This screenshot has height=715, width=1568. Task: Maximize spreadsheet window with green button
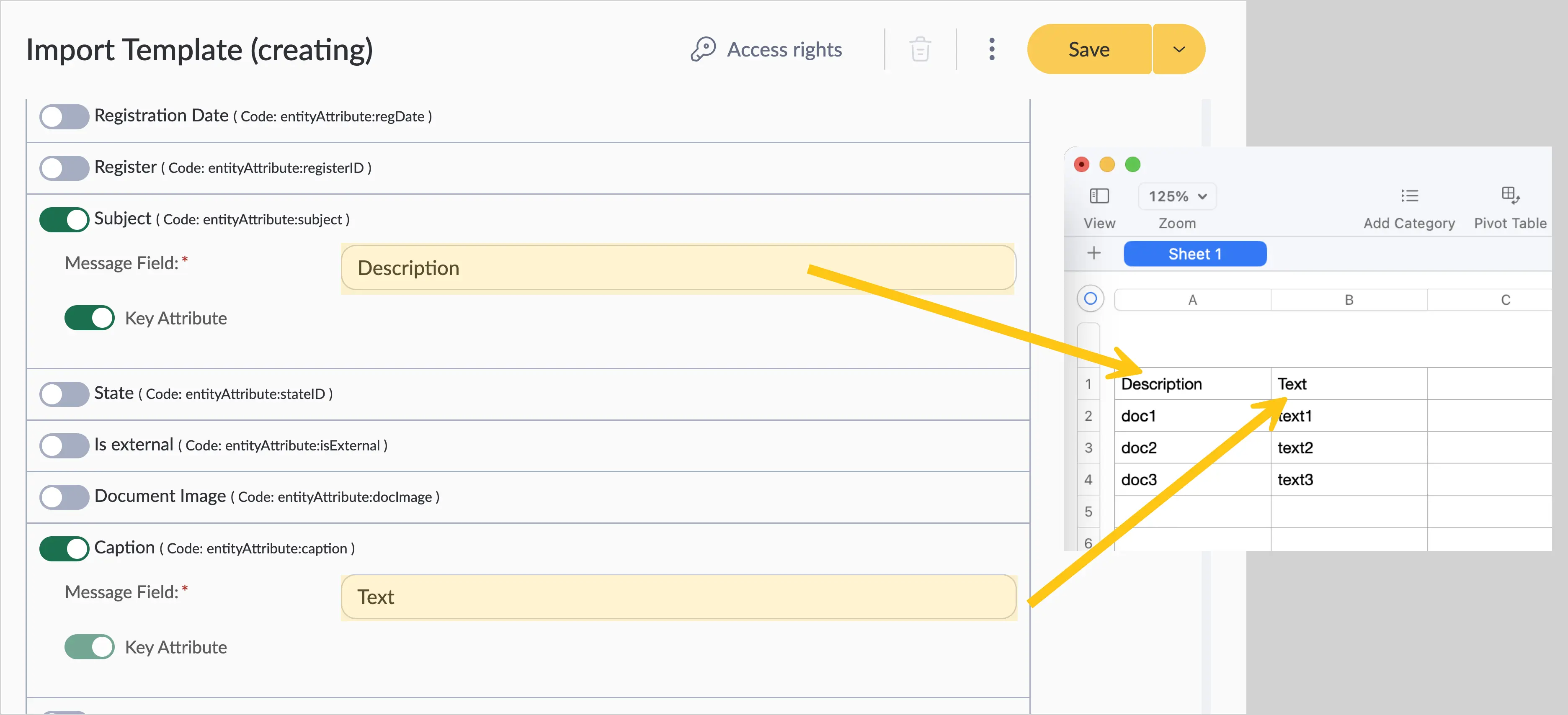1132,164
